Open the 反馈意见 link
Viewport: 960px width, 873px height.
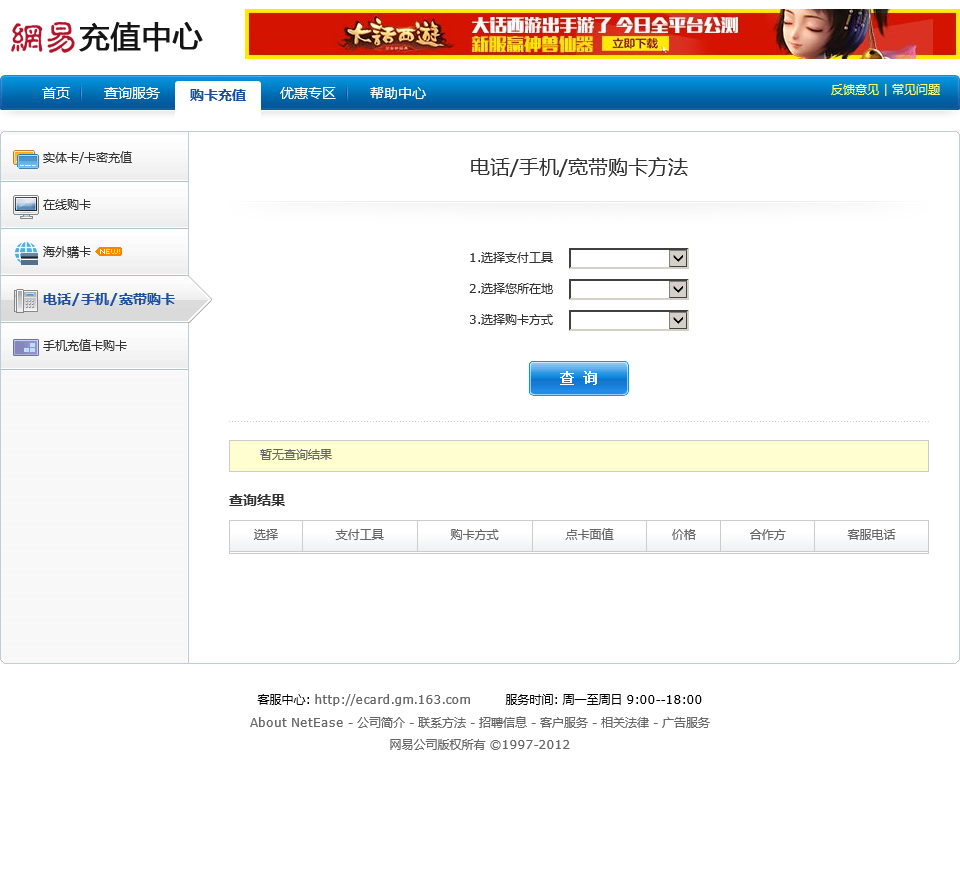point(854,90)
